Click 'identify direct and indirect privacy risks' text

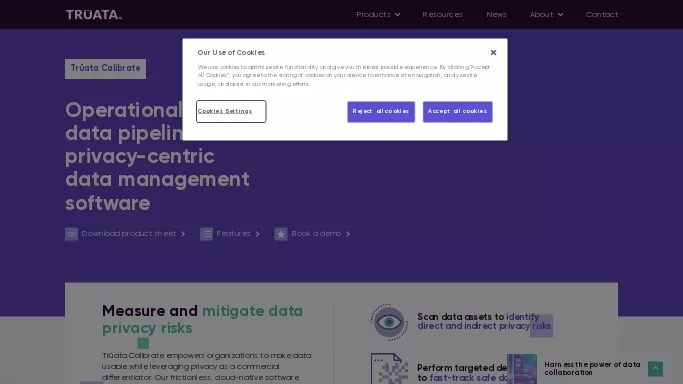pos(484,321)
